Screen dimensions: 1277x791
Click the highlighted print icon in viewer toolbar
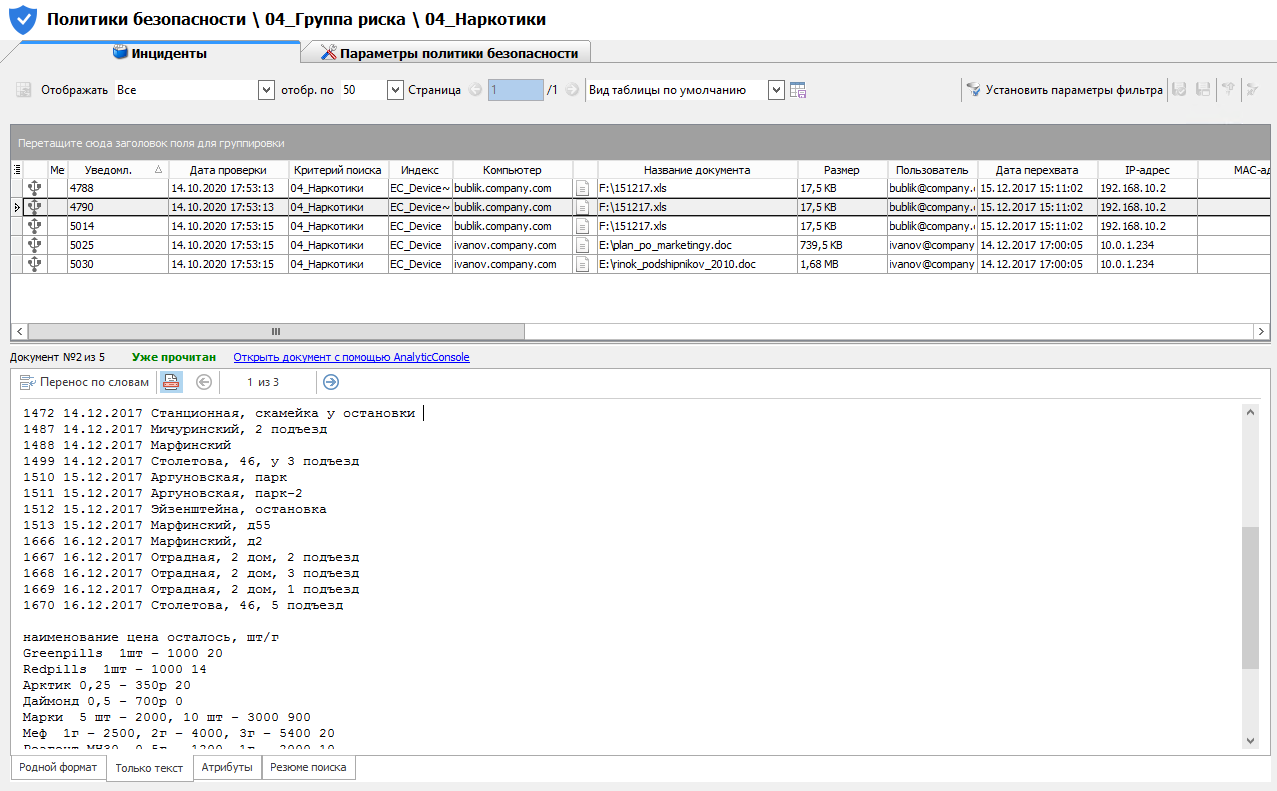172,381
